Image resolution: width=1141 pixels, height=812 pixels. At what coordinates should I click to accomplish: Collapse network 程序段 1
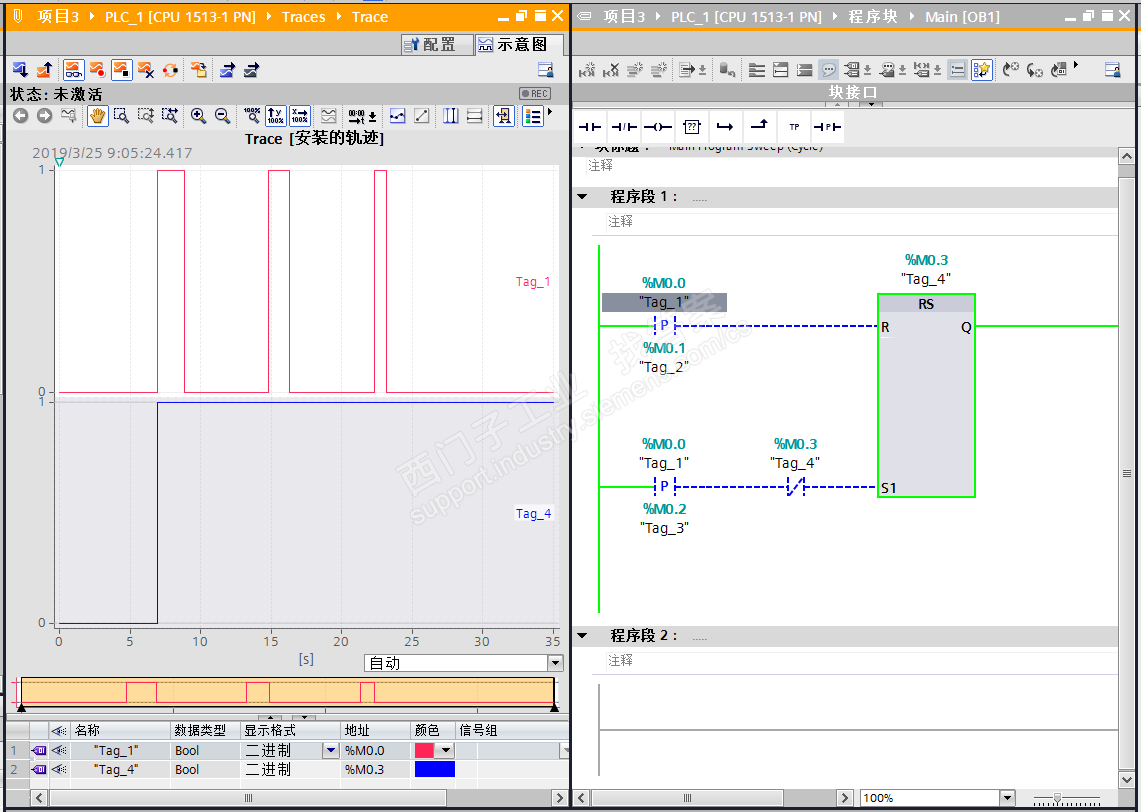(582, 197)
